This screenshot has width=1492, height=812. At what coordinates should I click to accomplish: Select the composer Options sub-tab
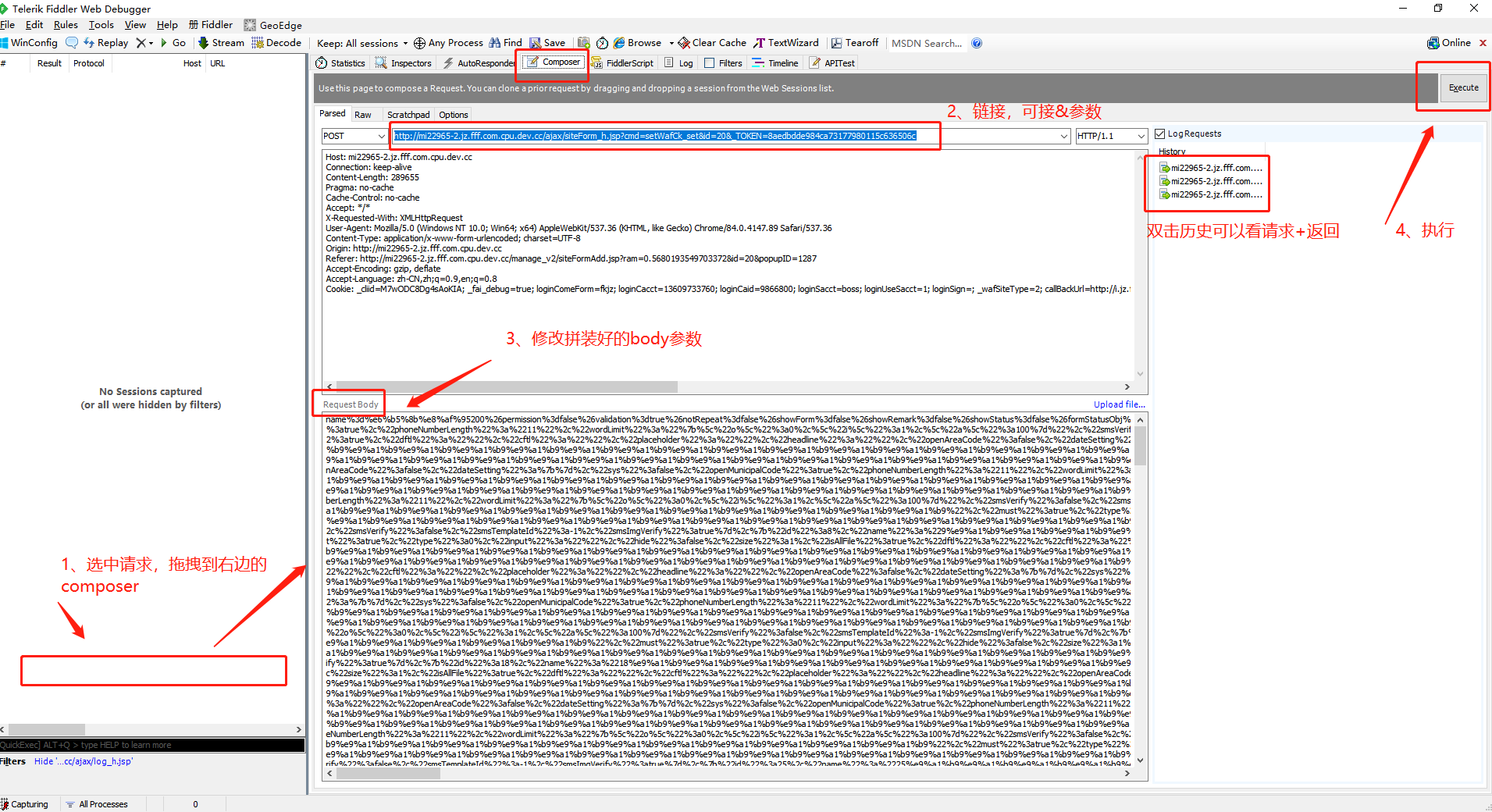point(454,115)
